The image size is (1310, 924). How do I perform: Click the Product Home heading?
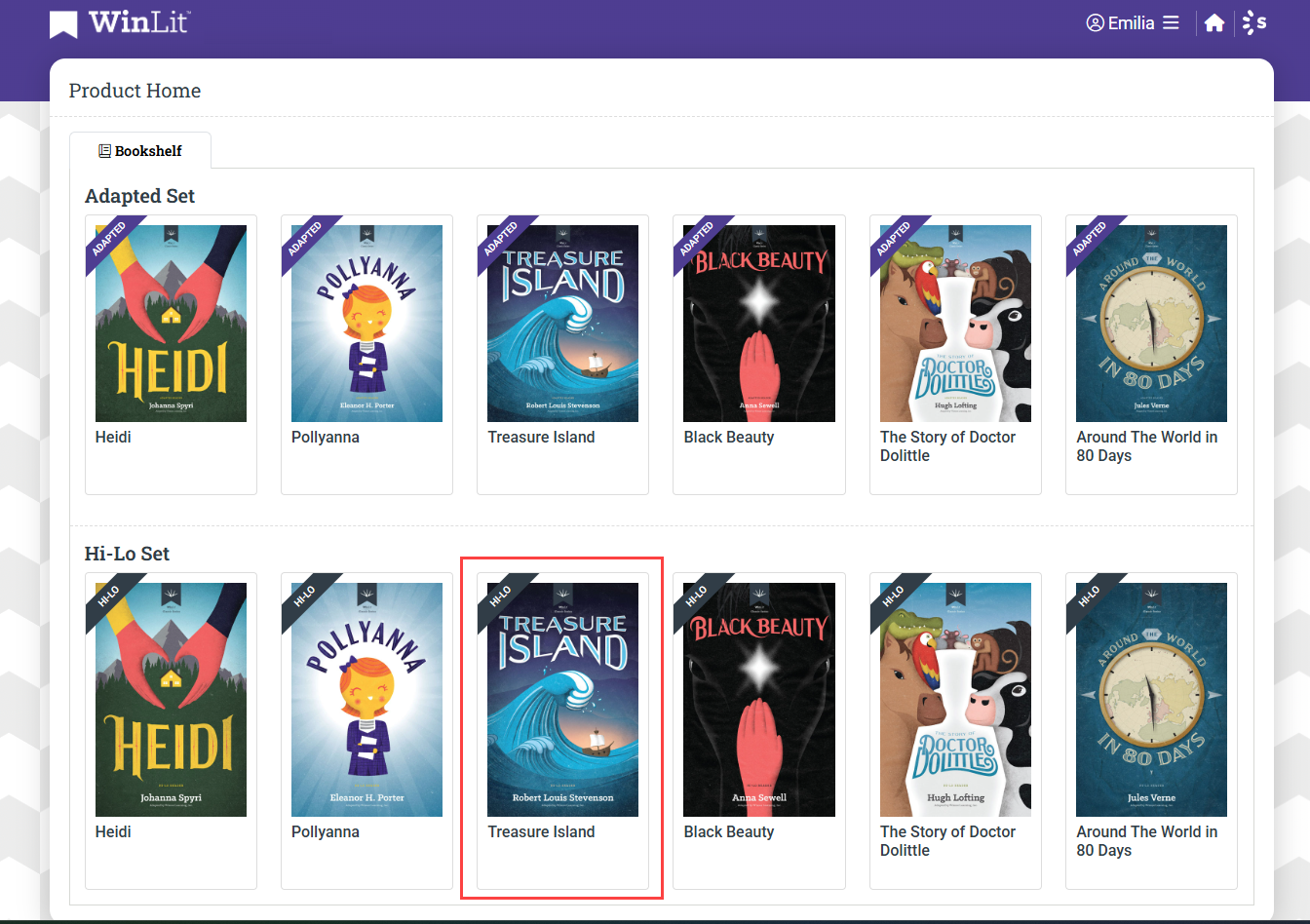coord(134,91)
